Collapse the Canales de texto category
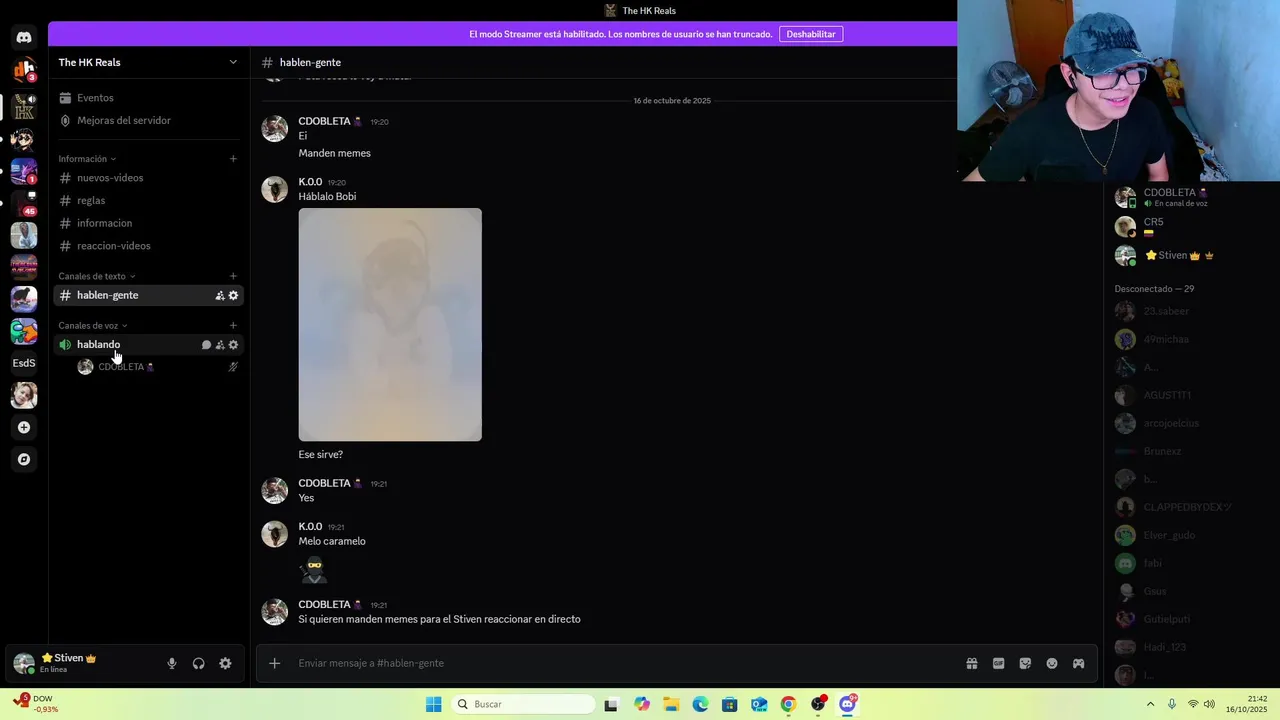The image size is (1280, 720). [97, 276]
